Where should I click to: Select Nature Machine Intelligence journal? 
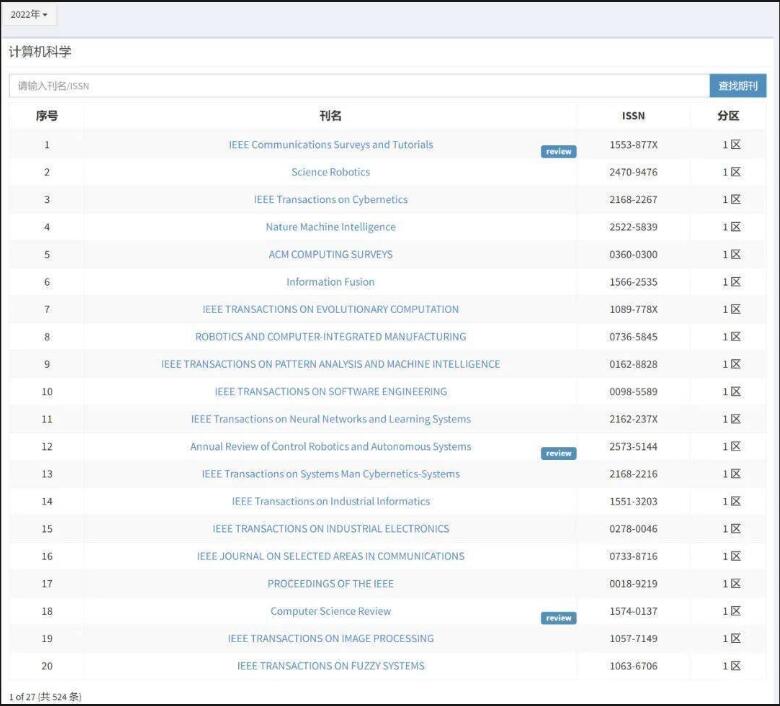(330, 227)
